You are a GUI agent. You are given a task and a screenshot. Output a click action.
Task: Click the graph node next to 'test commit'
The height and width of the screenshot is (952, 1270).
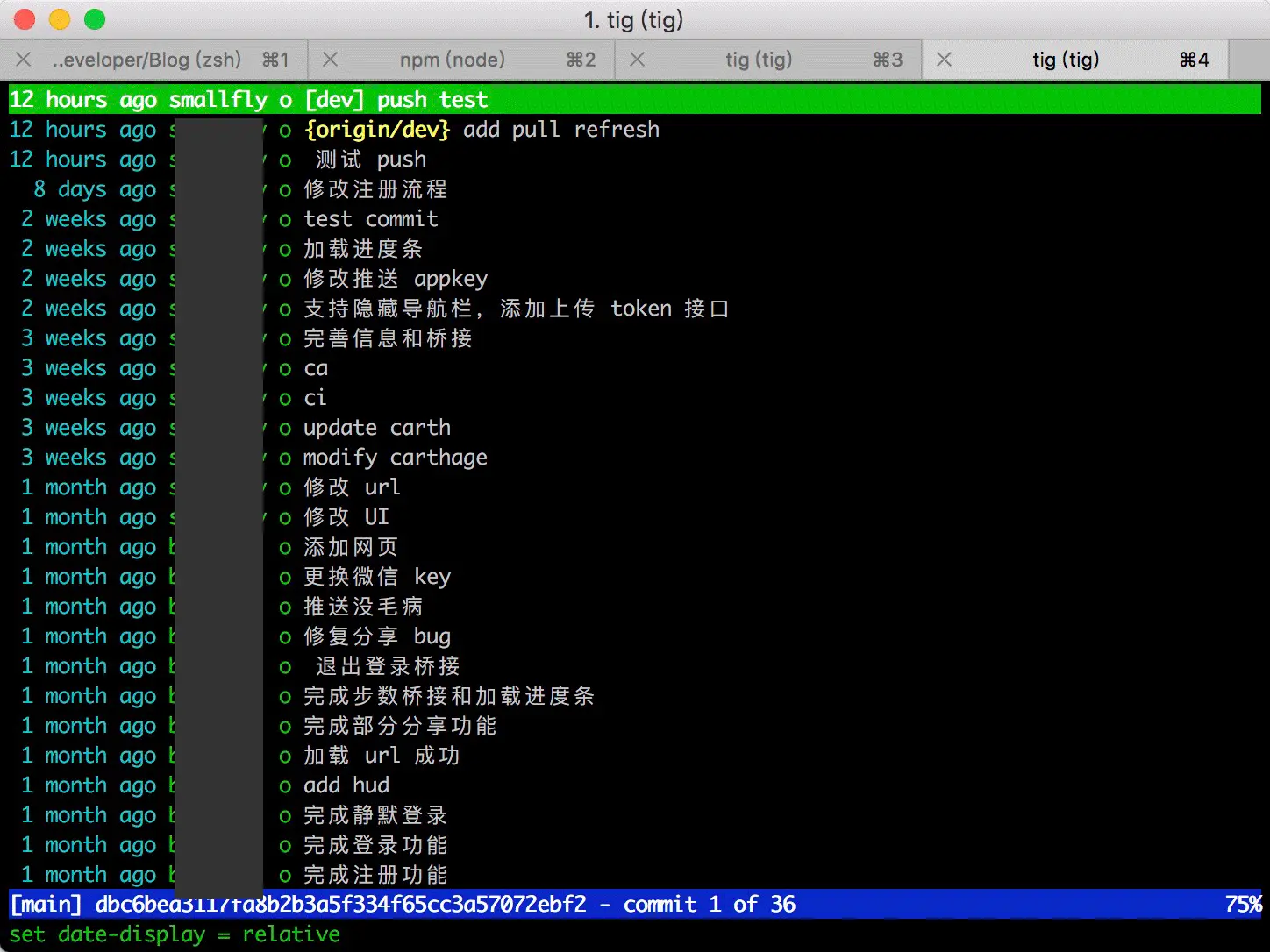pos(285,219)
